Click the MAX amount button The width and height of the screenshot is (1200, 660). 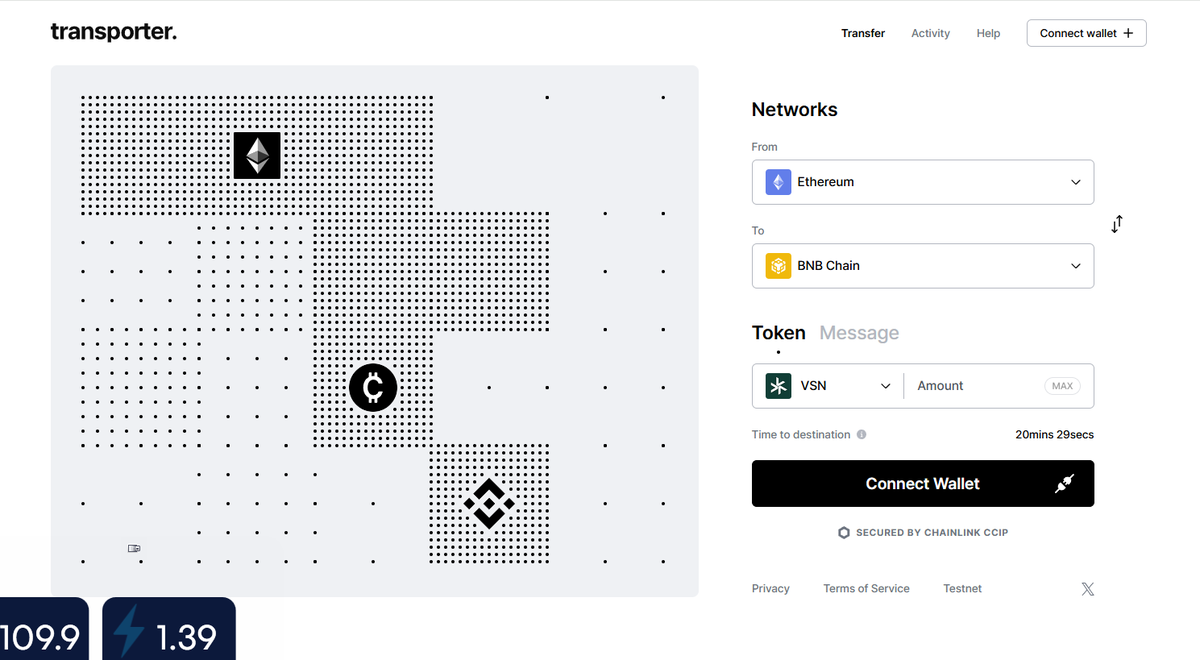click(x=1062, y=386)
